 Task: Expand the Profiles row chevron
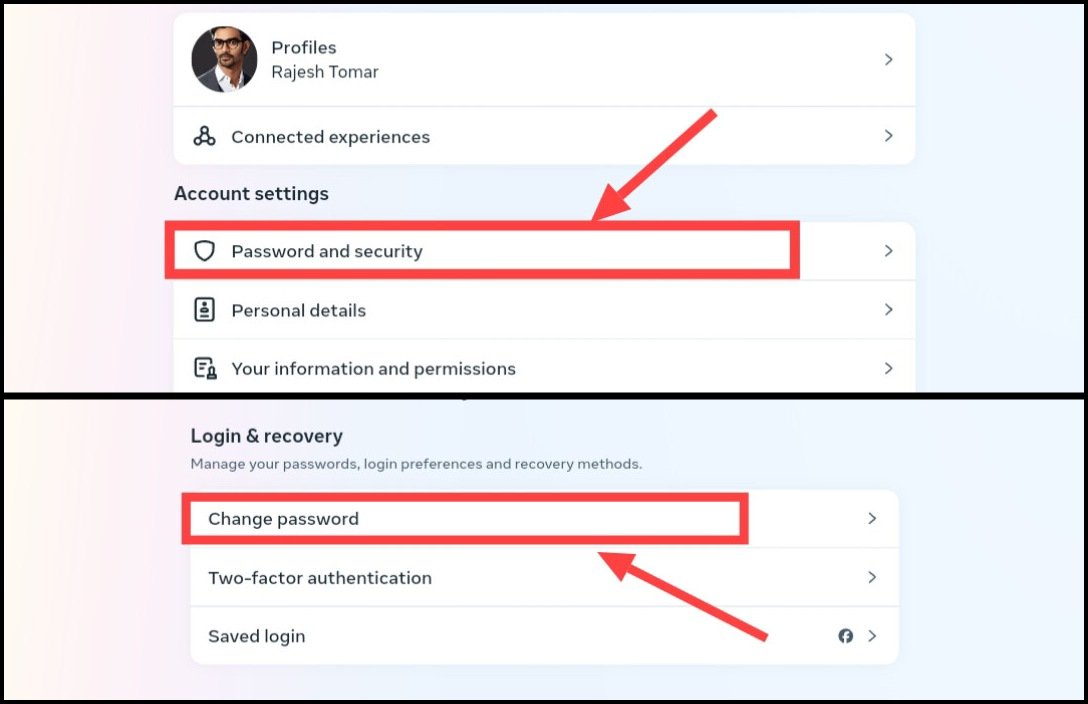point(888,60)
